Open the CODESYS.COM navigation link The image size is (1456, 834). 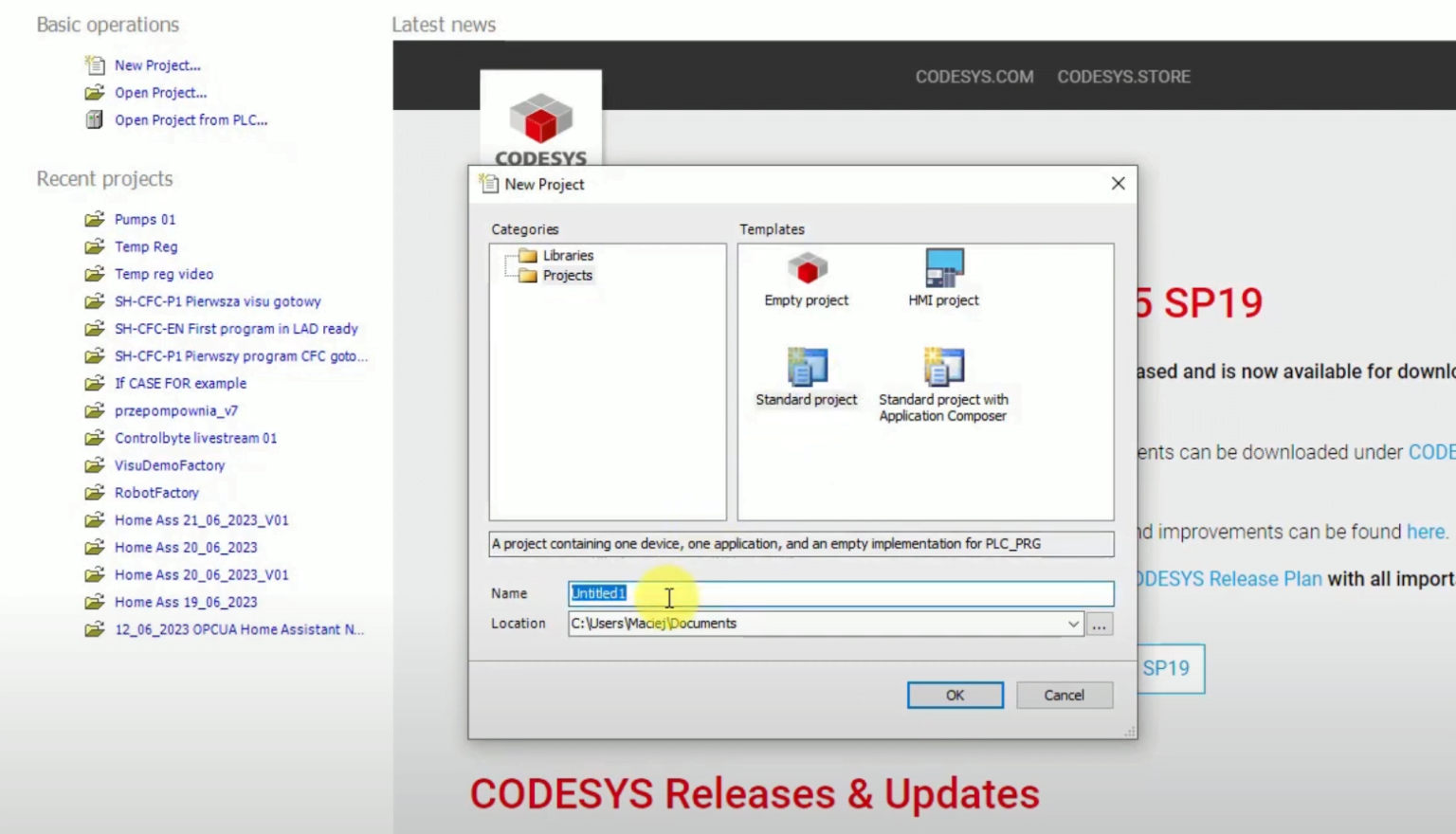point(974,77)
